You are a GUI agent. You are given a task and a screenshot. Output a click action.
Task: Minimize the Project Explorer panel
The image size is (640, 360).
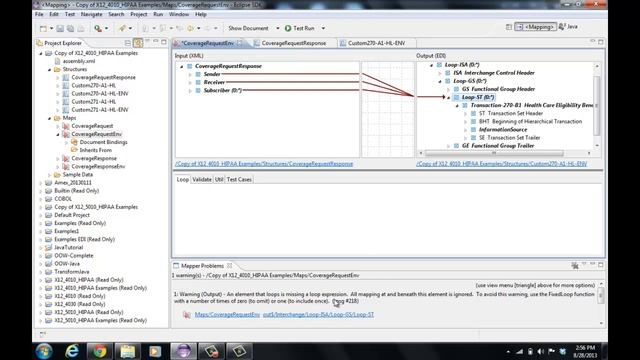tap(156, 42)
